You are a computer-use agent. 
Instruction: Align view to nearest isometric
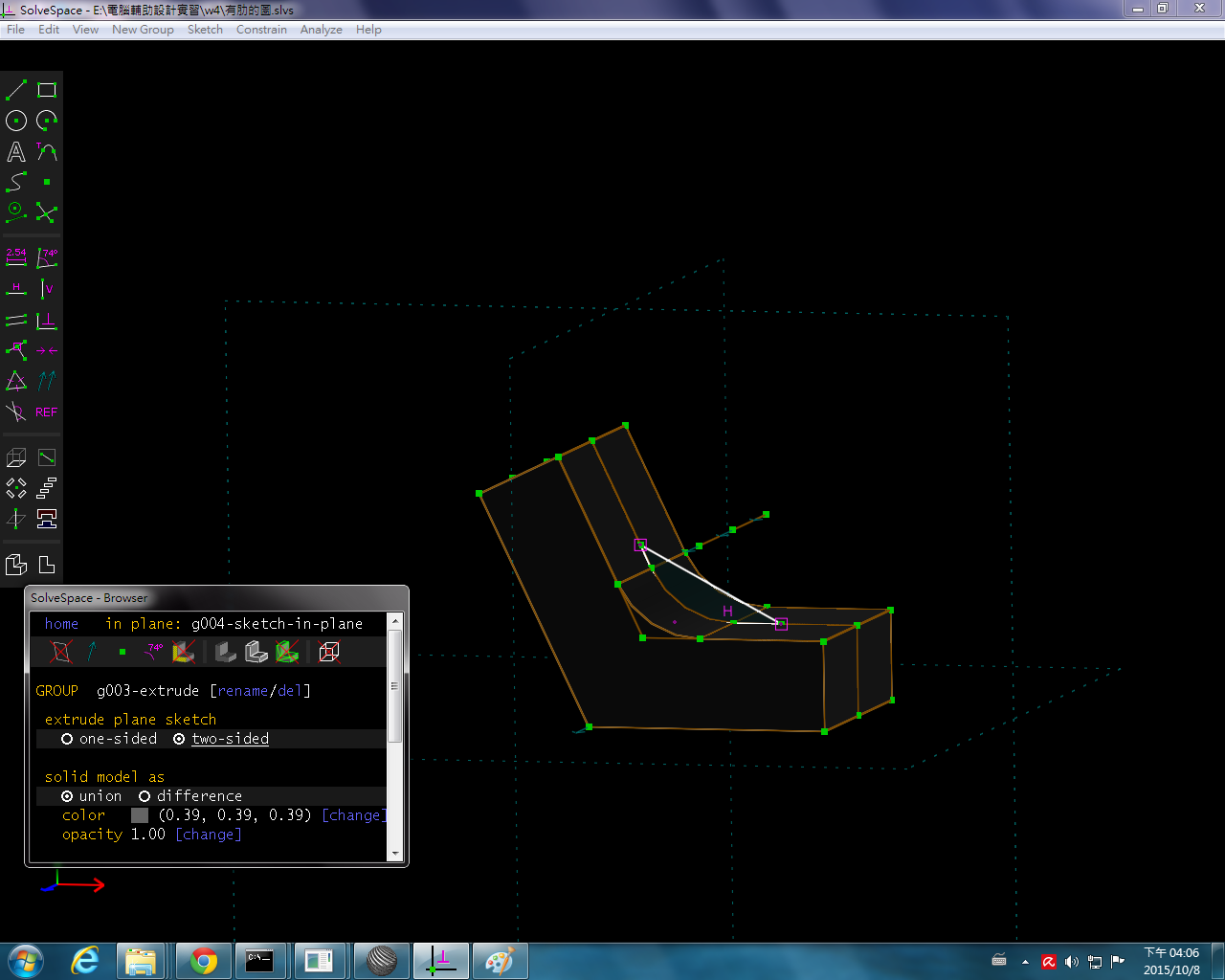click(16, 565)
